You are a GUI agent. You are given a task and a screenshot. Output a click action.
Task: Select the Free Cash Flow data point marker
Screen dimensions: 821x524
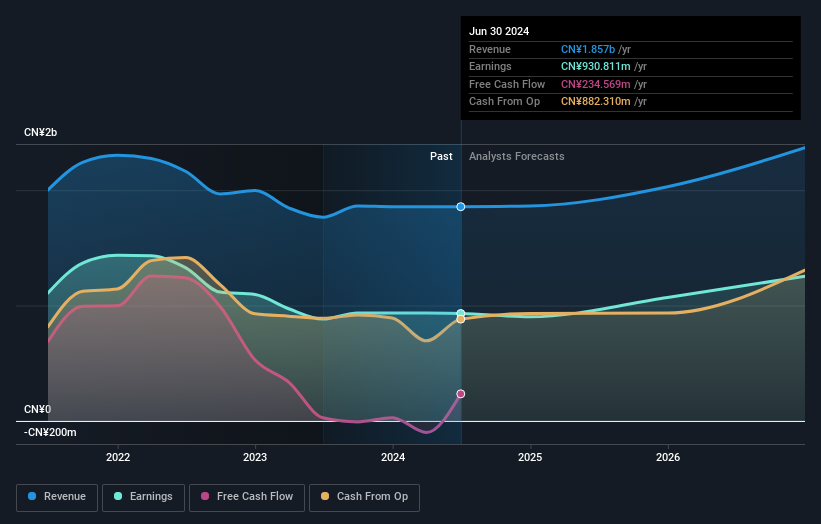coord(461,394)
